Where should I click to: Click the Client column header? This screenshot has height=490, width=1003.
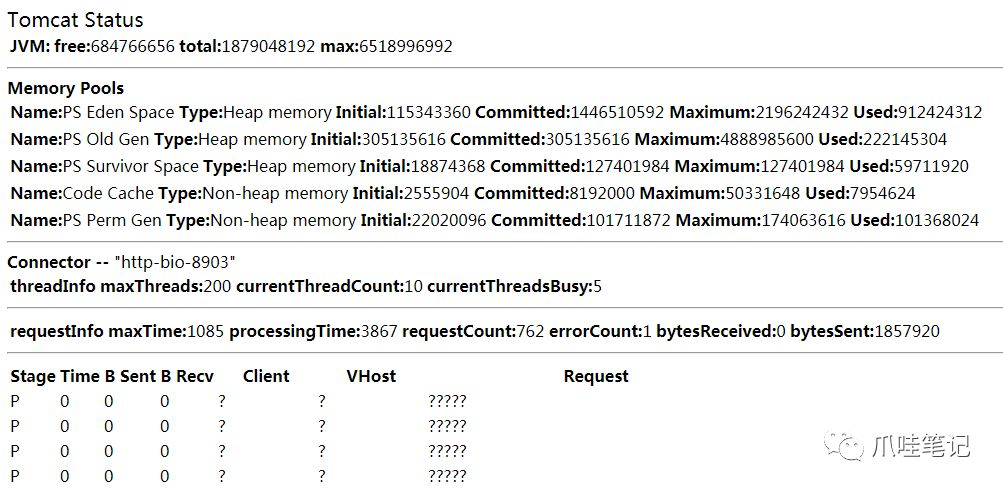click(x=266, y=376)
